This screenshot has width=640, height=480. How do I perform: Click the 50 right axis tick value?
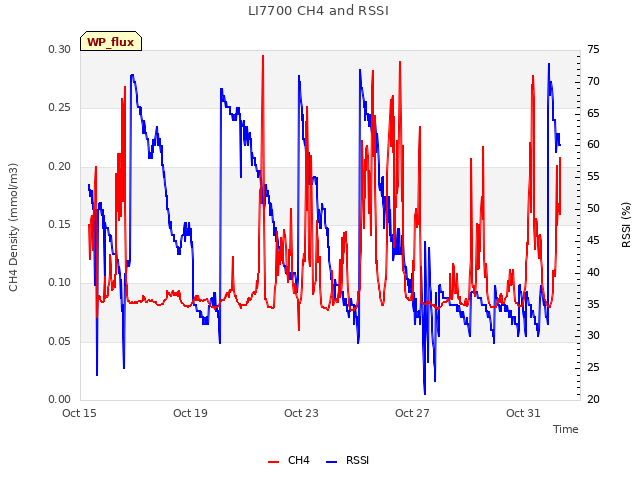pyautogui.click(x=593, y=209)
